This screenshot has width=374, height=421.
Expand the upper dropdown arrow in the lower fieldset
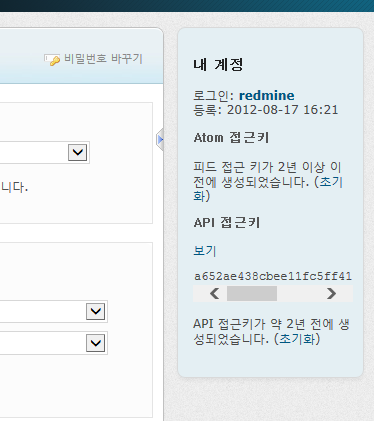click(x=96, y=311)
